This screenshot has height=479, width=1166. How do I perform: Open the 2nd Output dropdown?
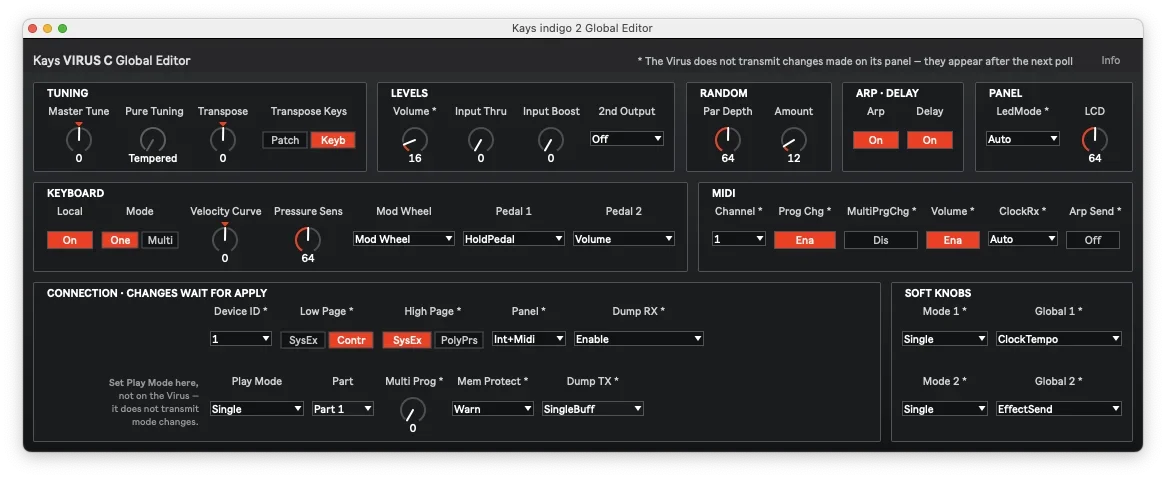(x=626, y=138)
